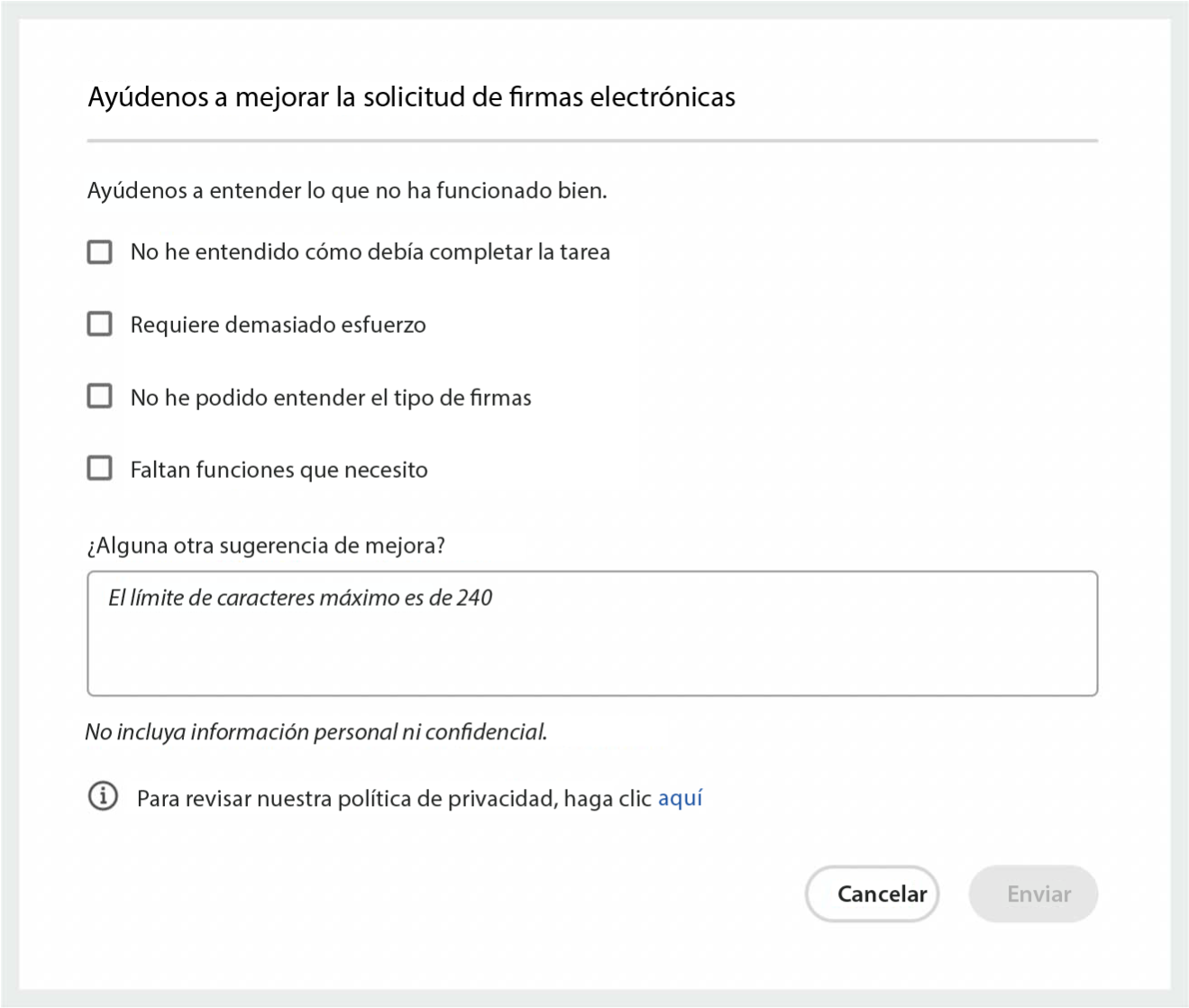Click the "¿Alguna otra sugerencia de mejora?" field label

[x=266, y=545]
